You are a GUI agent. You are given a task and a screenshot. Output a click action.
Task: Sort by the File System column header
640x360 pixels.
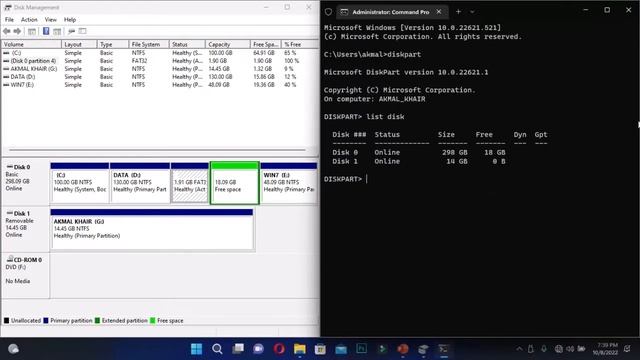(x=149, y=44)
